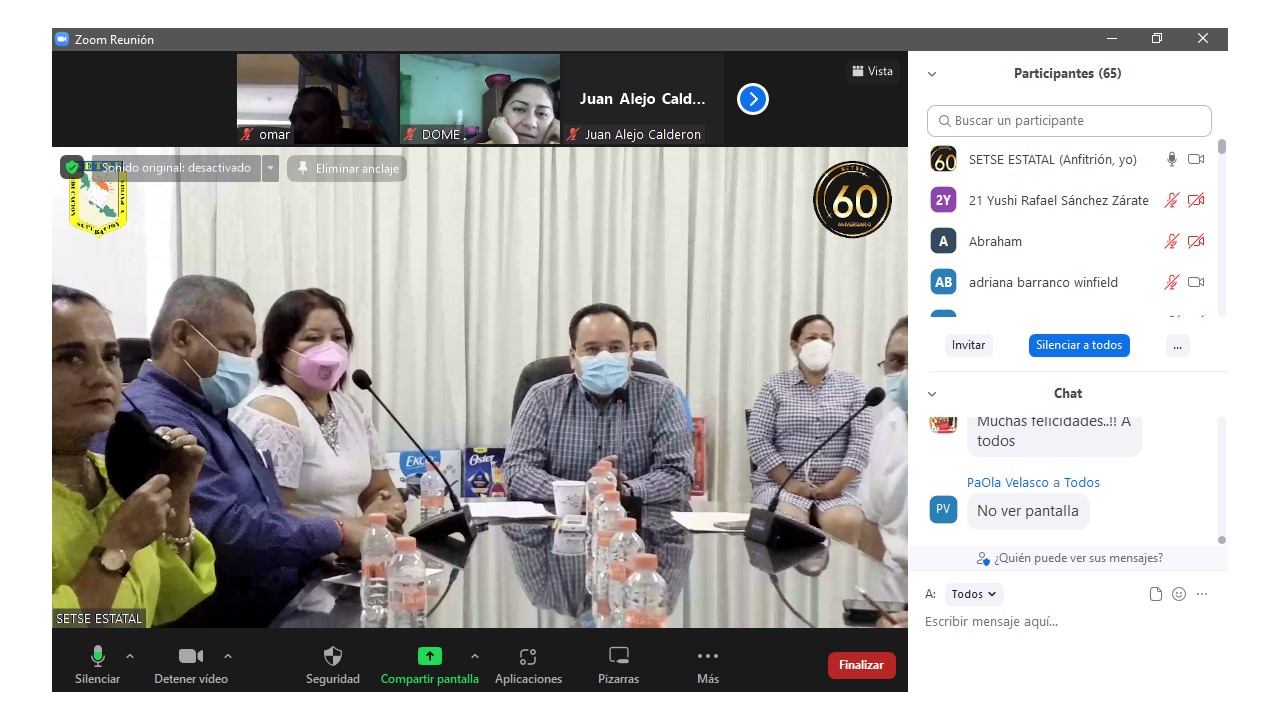Screen dimensions: 1280x720
Task: Collapse the Participantes panel chevron
Action: tap(932, 74)
